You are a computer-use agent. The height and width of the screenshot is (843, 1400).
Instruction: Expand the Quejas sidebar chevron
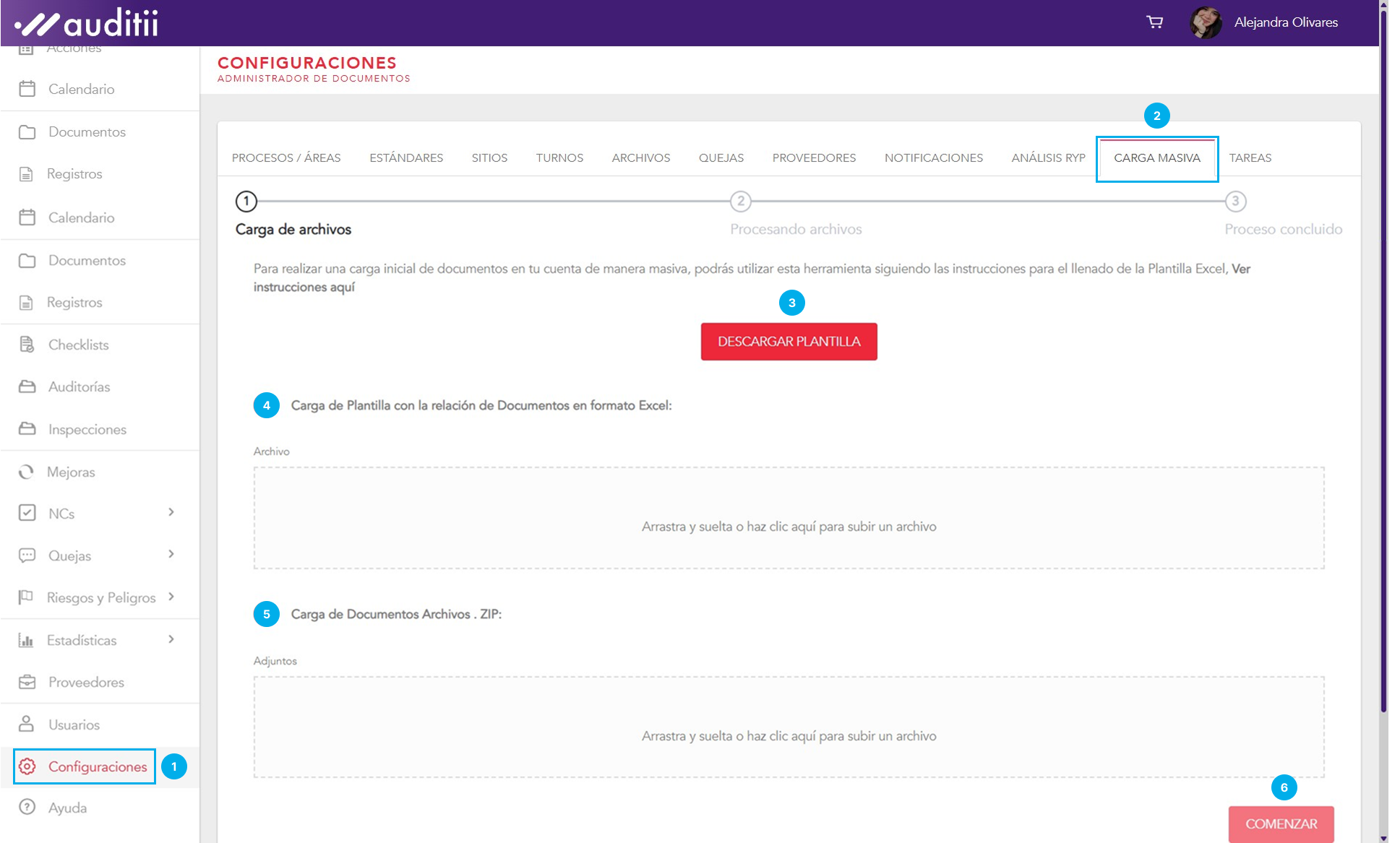[x=171, y=554]
